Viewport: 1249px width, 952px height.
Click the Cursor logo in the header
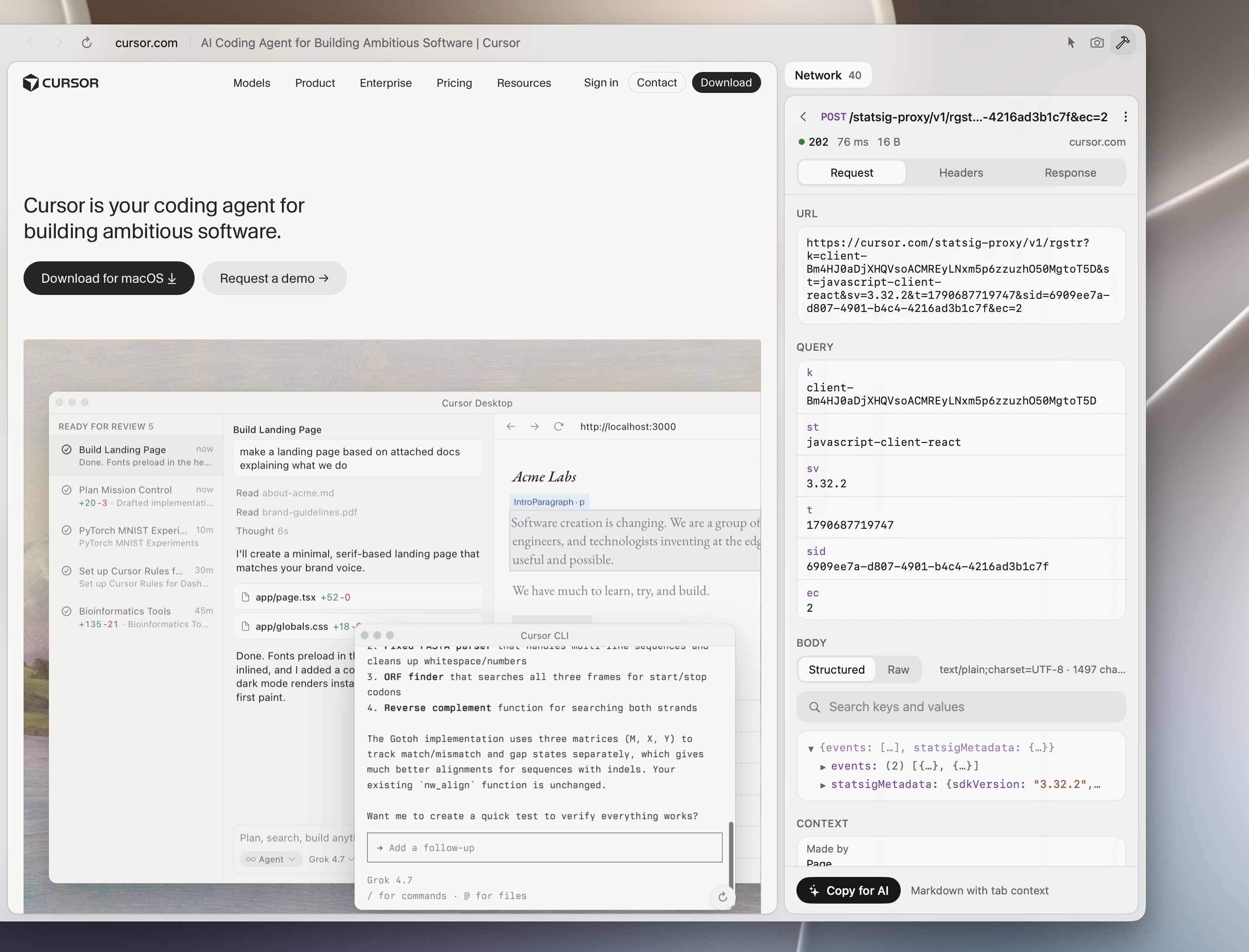61,83
